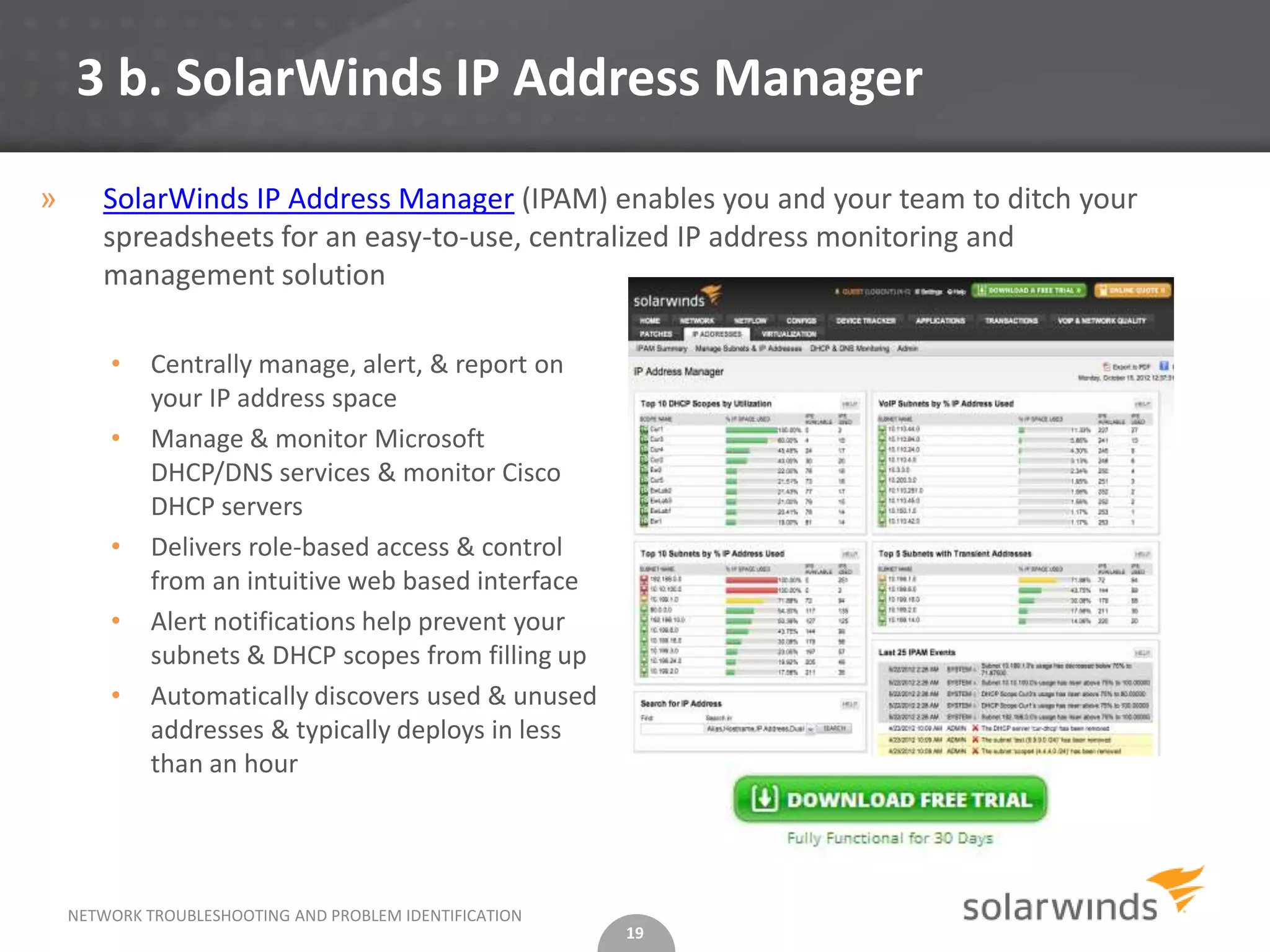
Task: Open the Patches tab
Action: point(655,334)
